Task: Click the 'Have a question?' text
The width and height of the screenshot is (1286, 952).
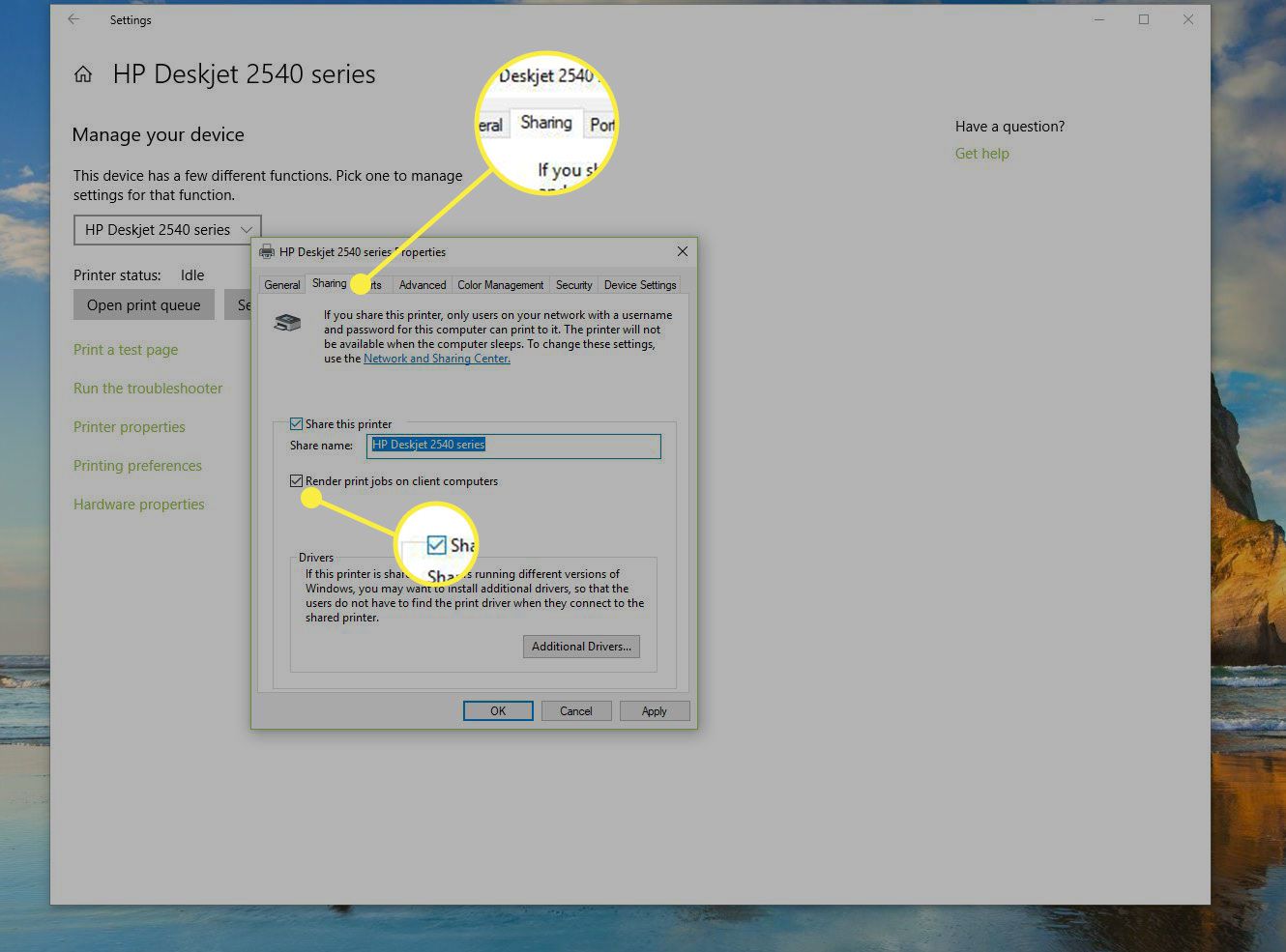Action: pyautogui.click(x=1009, y=127)
